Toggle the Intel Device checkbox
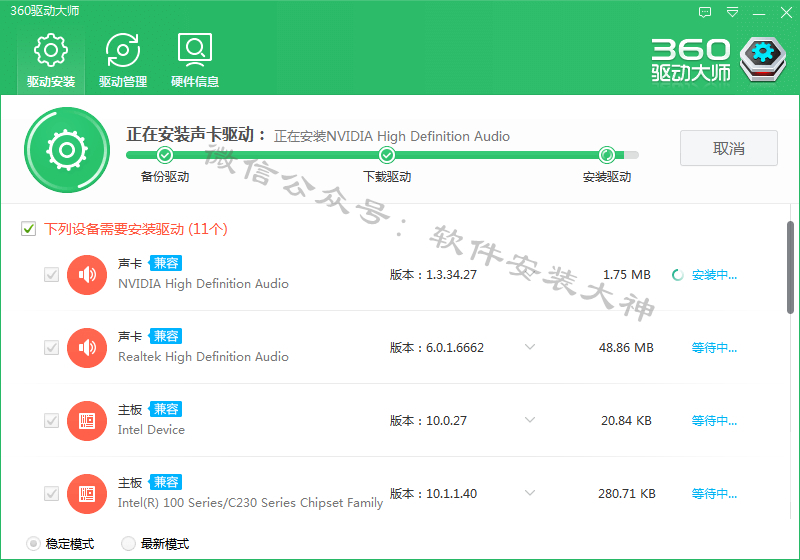 point(52,421)
